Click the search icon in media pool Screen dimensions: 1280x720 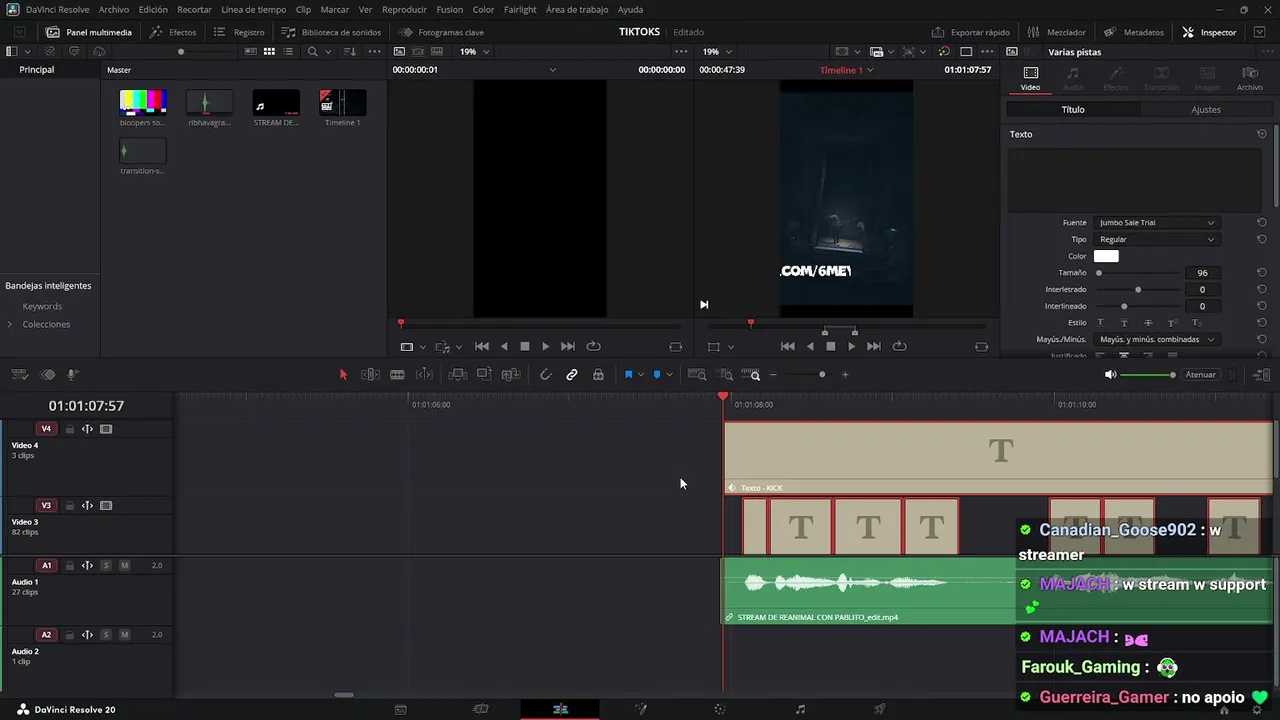click(312, 51)
